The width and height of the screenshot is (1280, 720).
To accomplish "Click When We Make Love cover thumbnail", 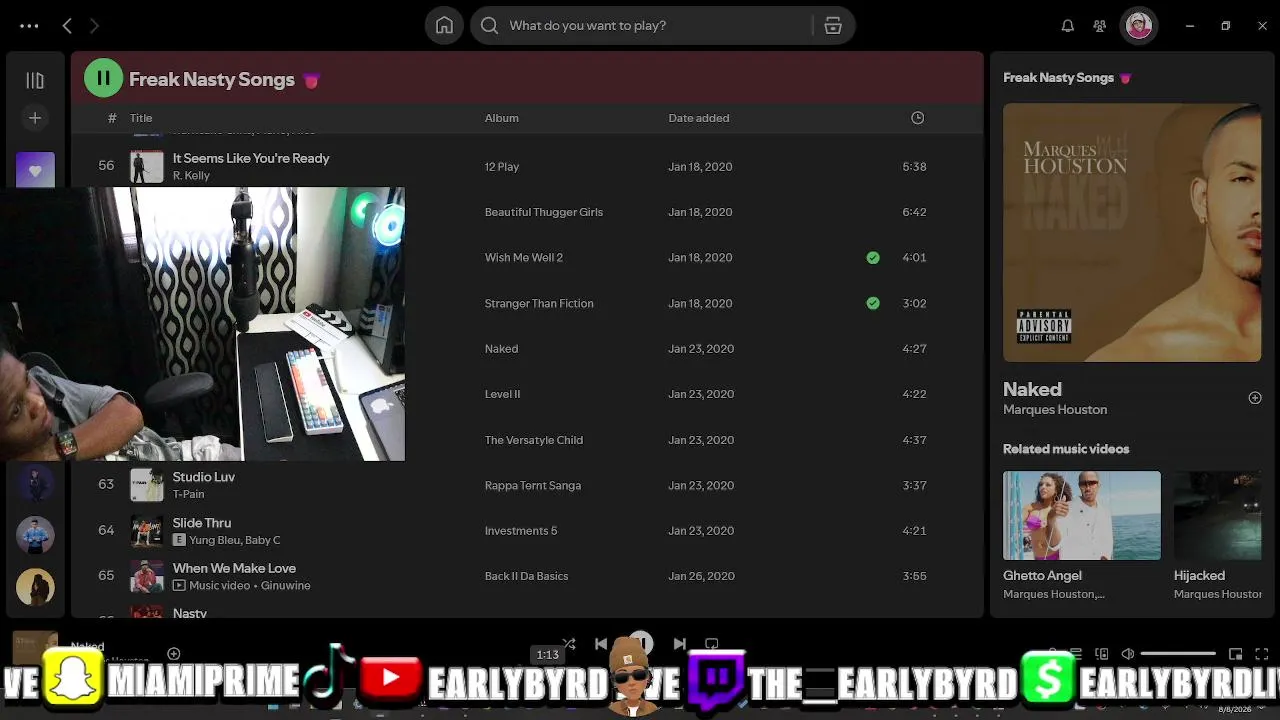I will pos(147,576).
